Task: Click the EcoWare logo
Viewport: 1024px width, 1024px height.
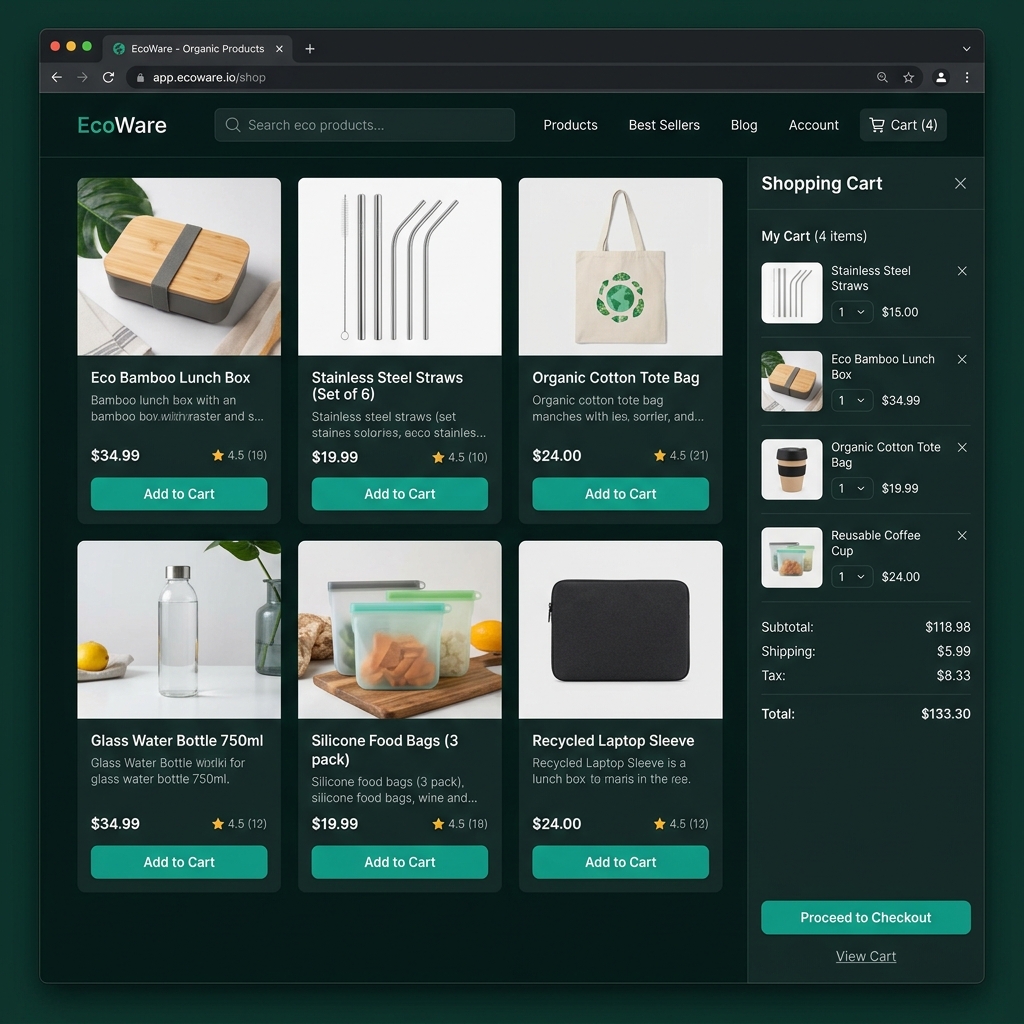Action: click(x=122, y=125)
